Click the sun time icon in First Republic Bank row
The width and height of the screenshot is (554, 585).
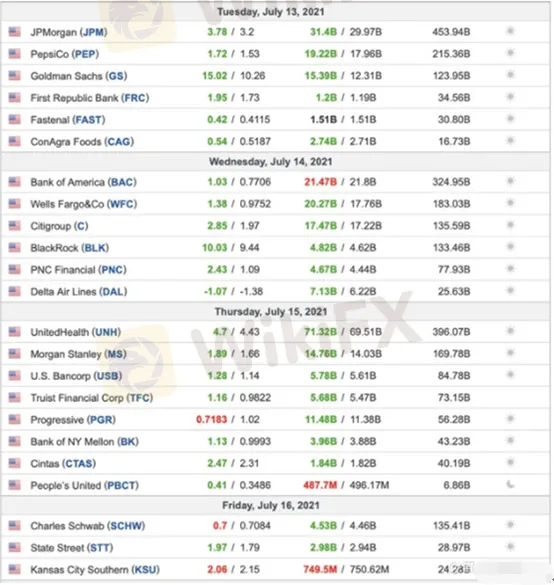tap(510, 97)
